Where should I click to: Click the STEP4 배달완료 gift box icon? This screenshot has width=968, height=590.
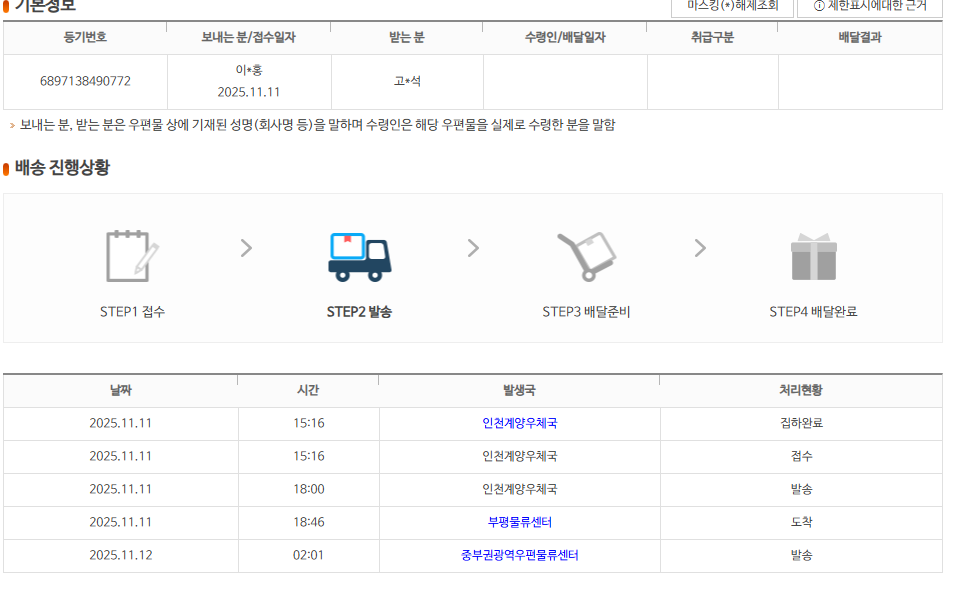(x=813, y=257)
